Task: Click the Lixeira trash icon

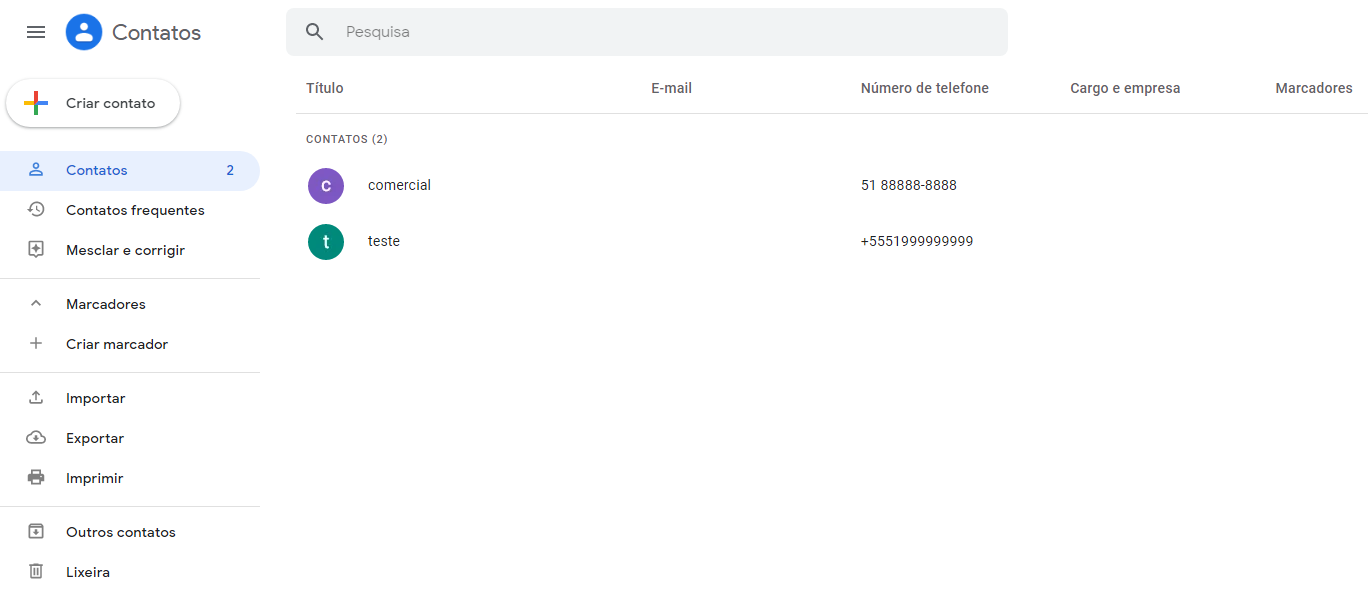Action: [36, 572]
